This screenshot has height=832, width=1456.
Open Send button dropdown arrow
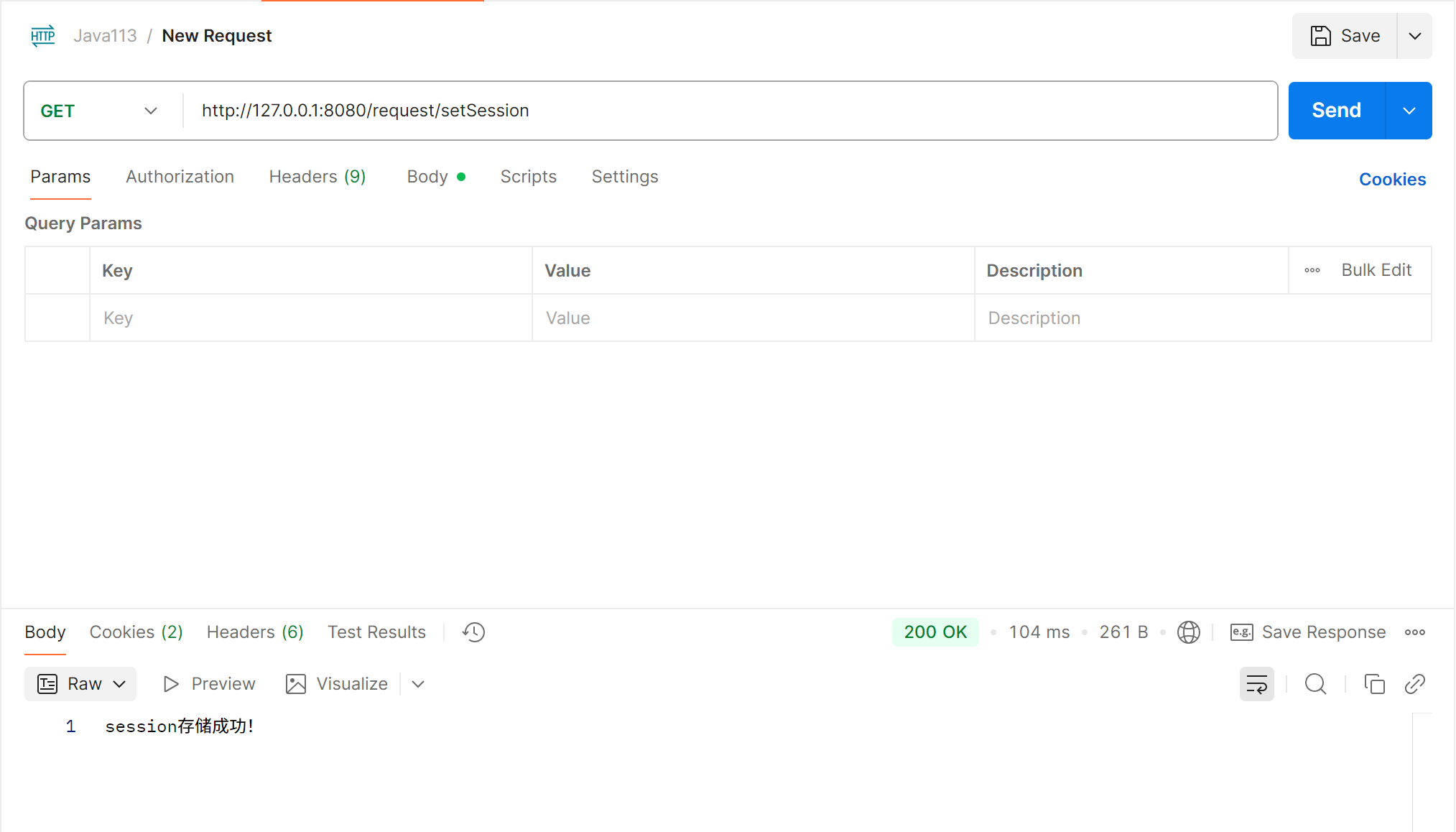click(1409, 111)
